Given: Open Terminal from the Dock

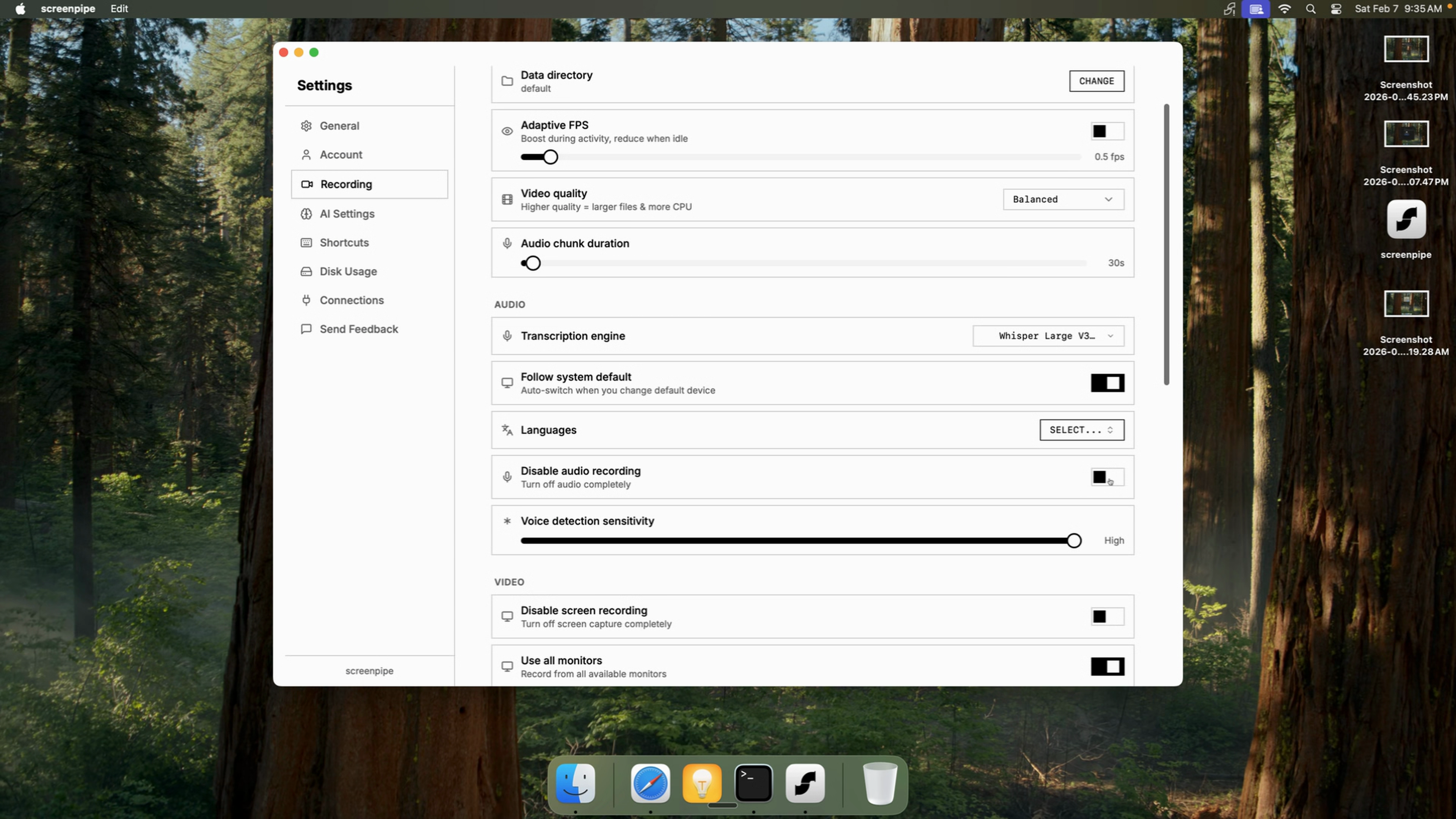Looking at the screenshot, I should pyautogui.click(x=753, y=783).
